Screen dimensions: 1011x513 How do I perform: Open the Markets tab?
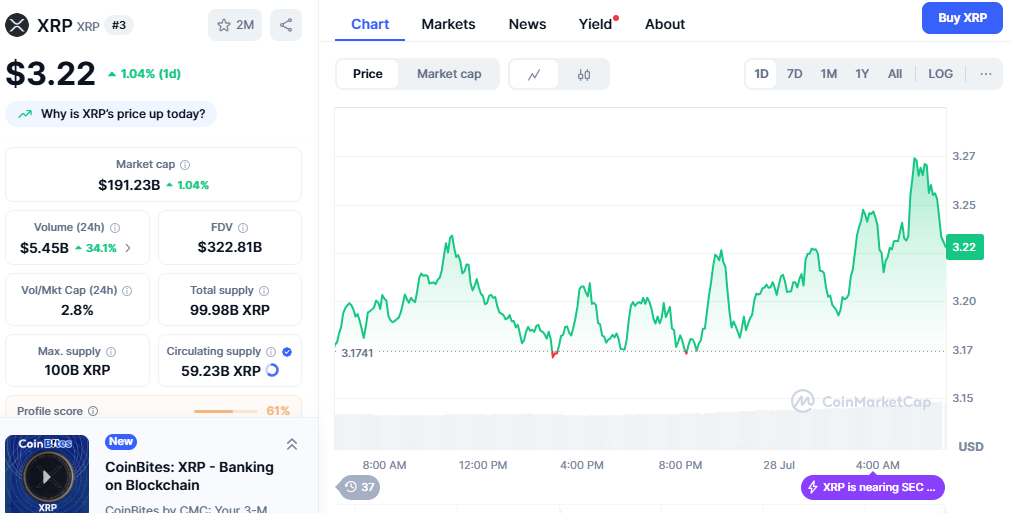click(x=448, y=24)
